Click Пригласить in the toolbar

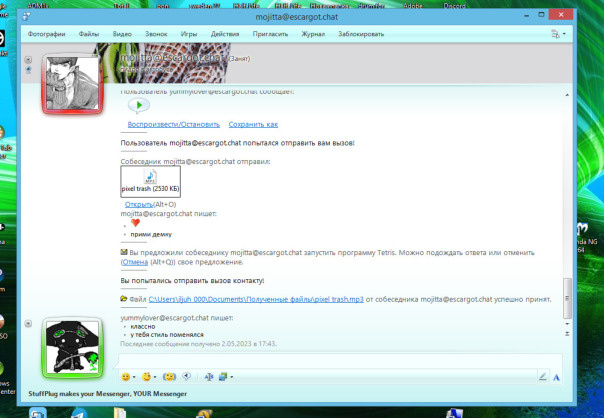(x=270, y=34)
